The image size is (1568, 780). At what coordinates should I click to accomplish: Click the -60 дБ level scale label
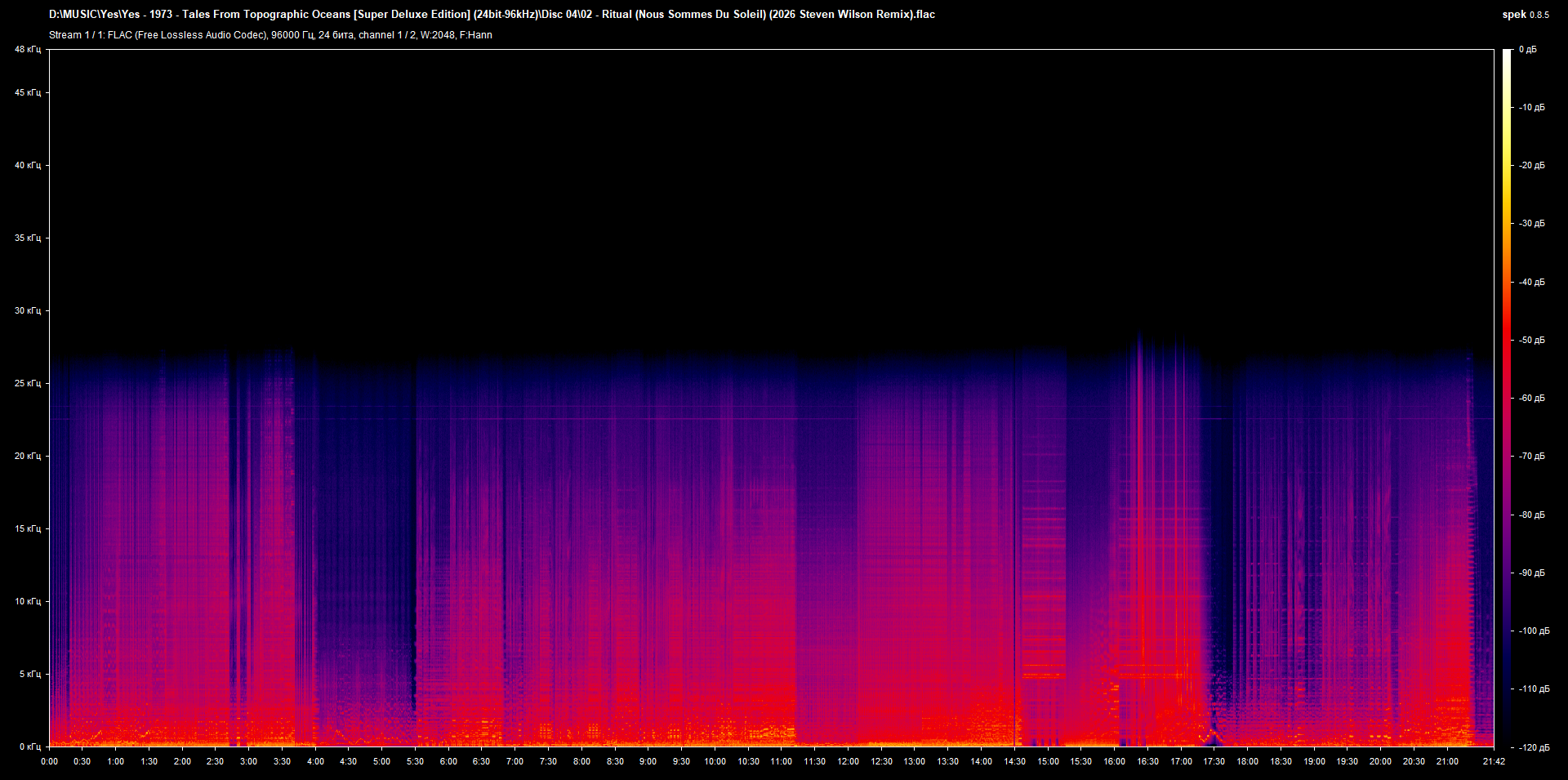pyautogui.click(x=1532, y=398)
